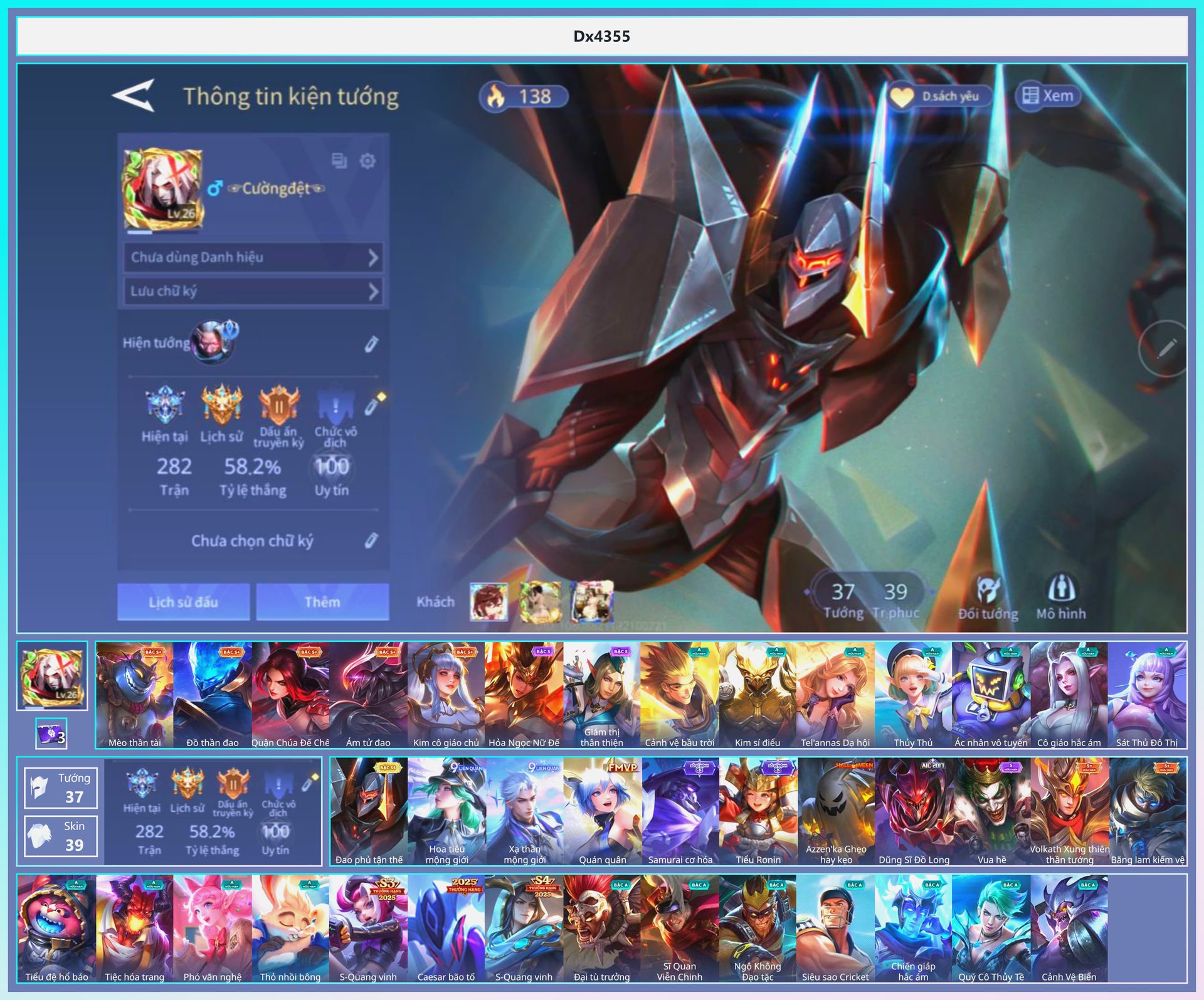
Task: Select the third Khách visitor avatar
Action: pyautogui.click(x=591, y=601)
